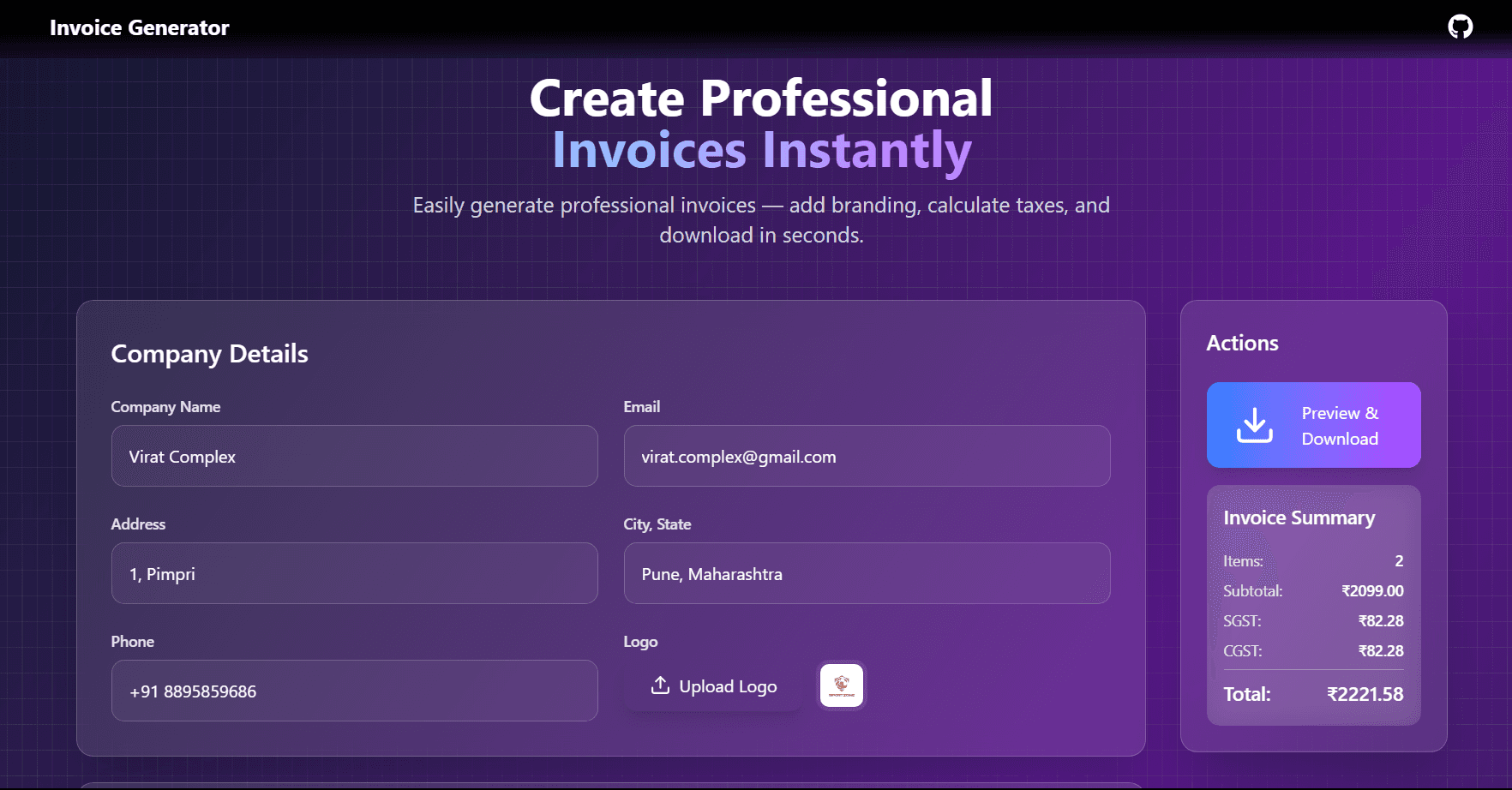The width and height of the screenshot is (1512, 790).
Task: Click the upload arrow icon beside Upload Logo
Action: click(659, 685)
